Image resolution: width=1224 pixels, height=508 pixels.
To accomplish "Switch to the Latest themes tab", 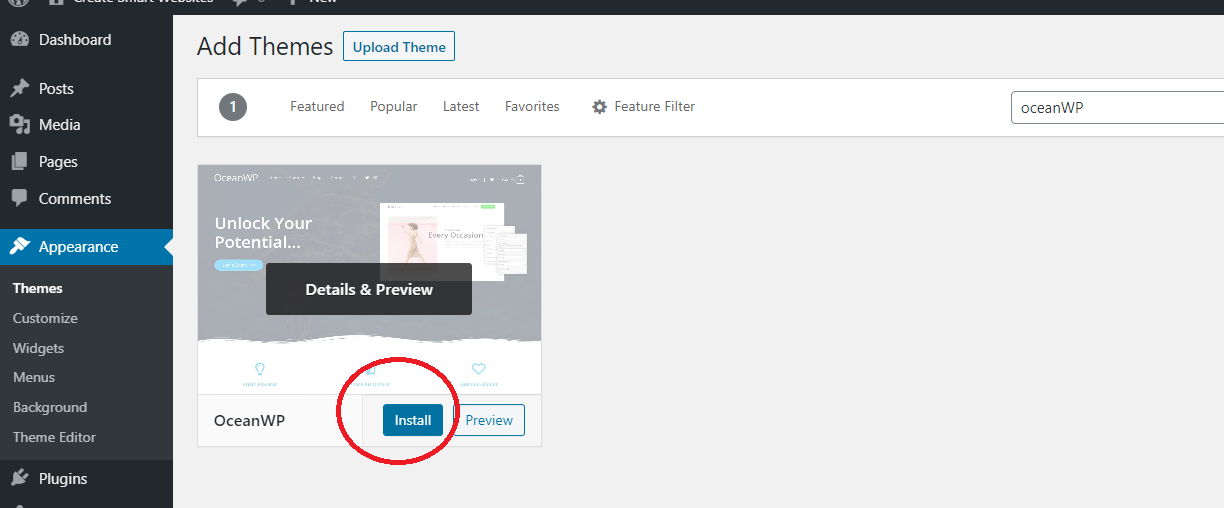I will pos(461,106).
